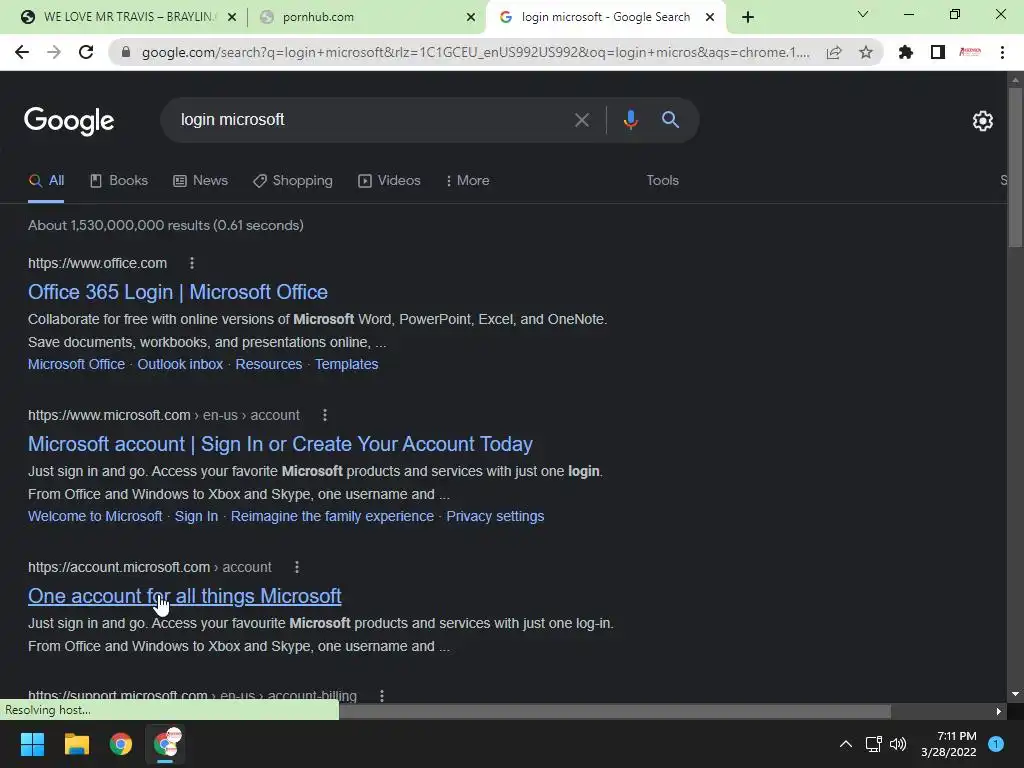Open the volume control in the tray

tap(898, 744)
